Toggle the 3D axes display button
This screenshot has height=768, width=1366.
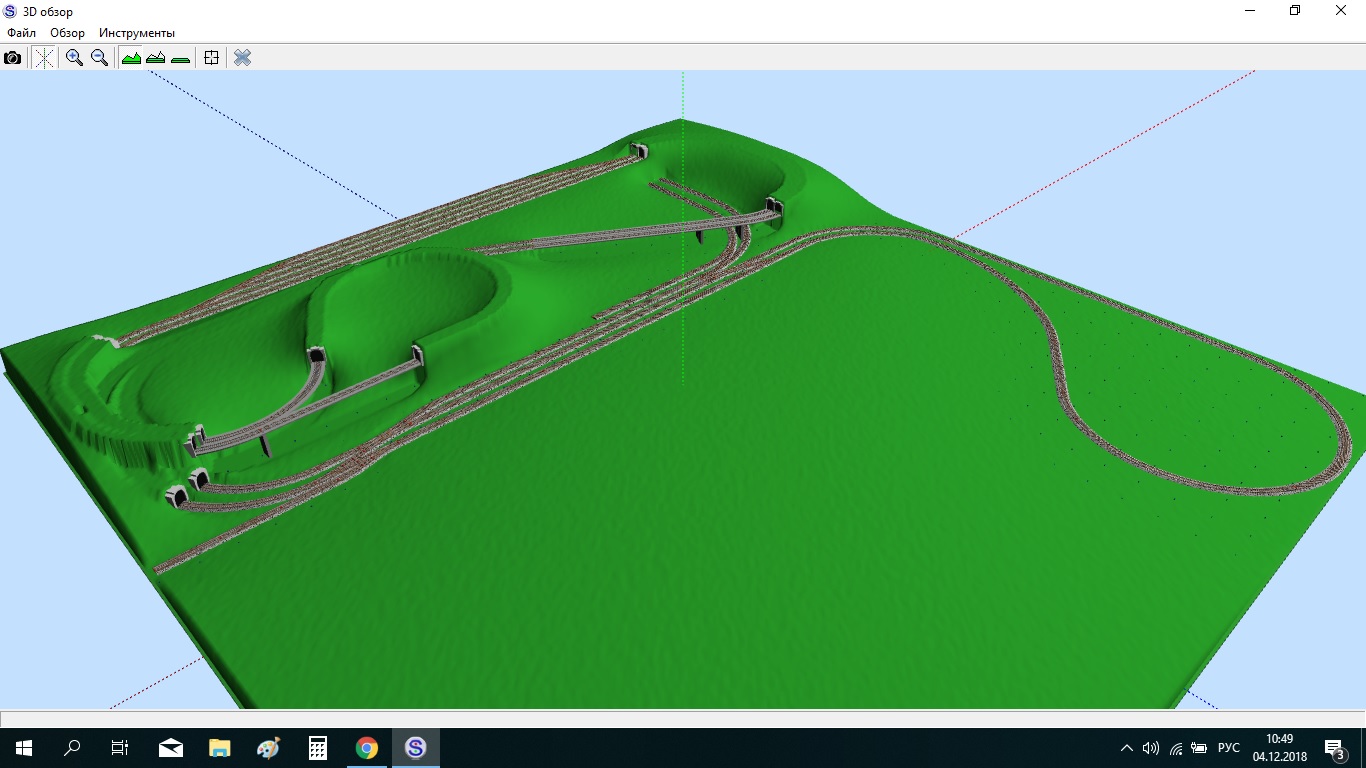[44, 58]
